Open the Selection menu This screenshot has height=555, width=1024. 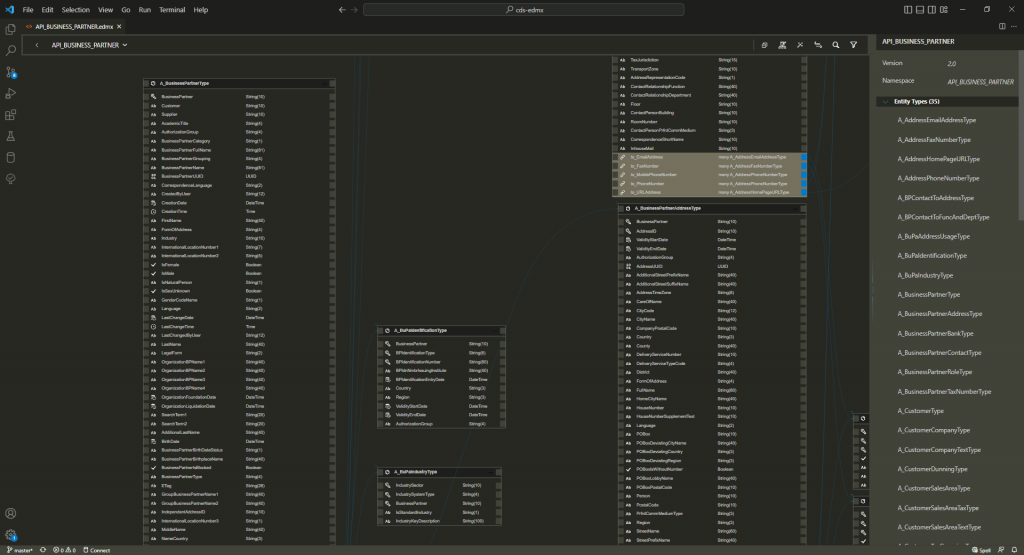tap(76, 10)
